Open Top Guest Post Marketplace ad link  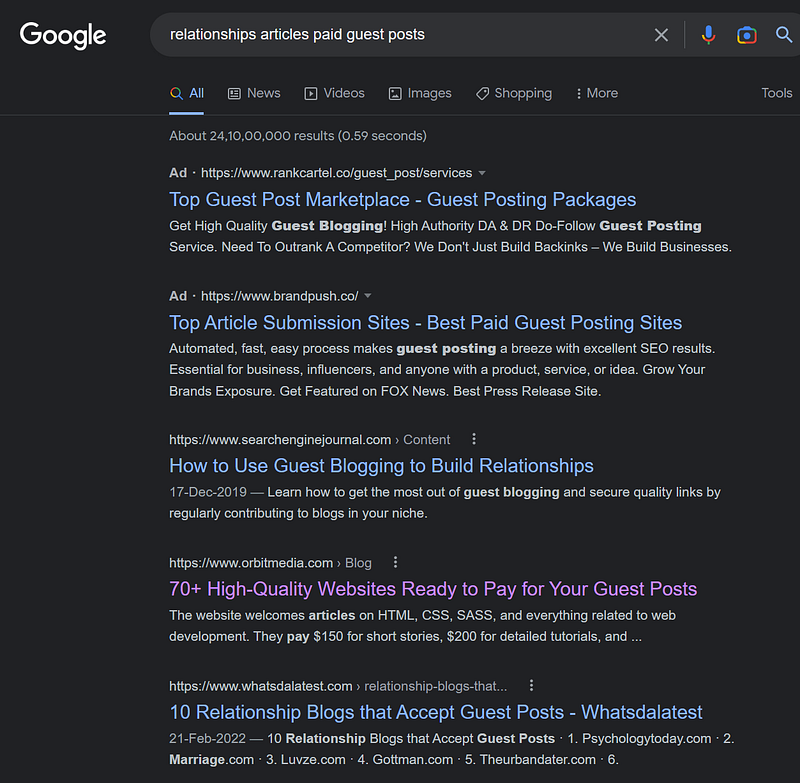pos(403,199)
